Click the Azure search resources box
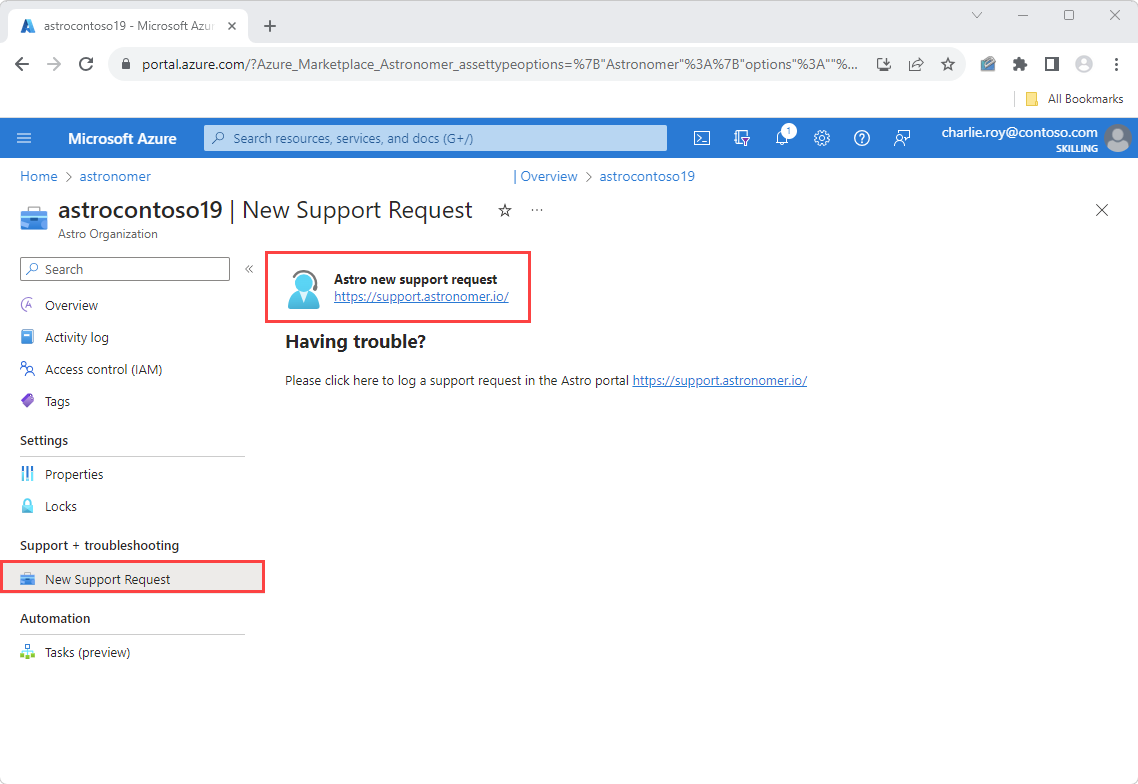Viewport: 1138px width, 784px height. pyautogui.click(x=435, y=138)
